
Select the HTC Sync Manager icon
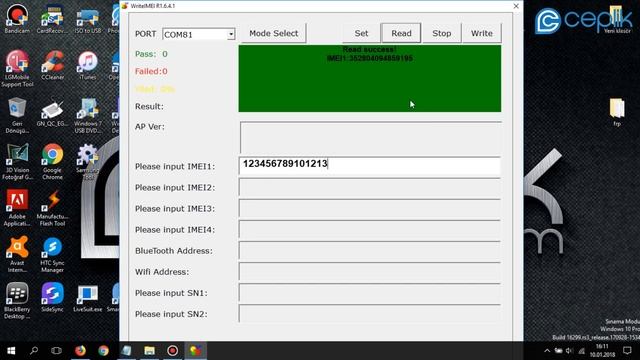click(x=52, y=255)
